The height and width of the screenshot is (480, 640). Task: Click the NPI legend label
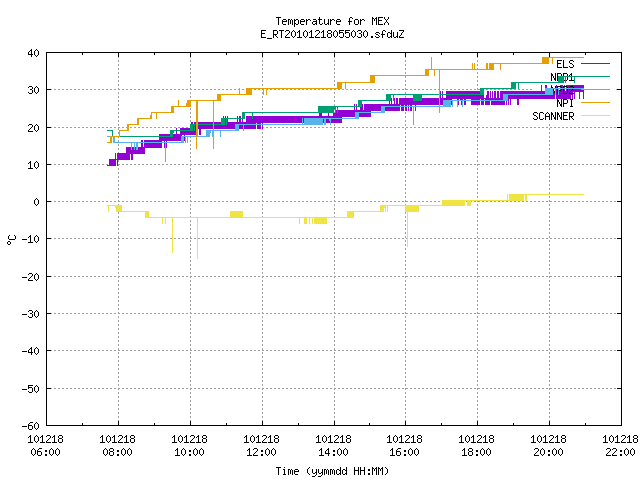point(565,103)
